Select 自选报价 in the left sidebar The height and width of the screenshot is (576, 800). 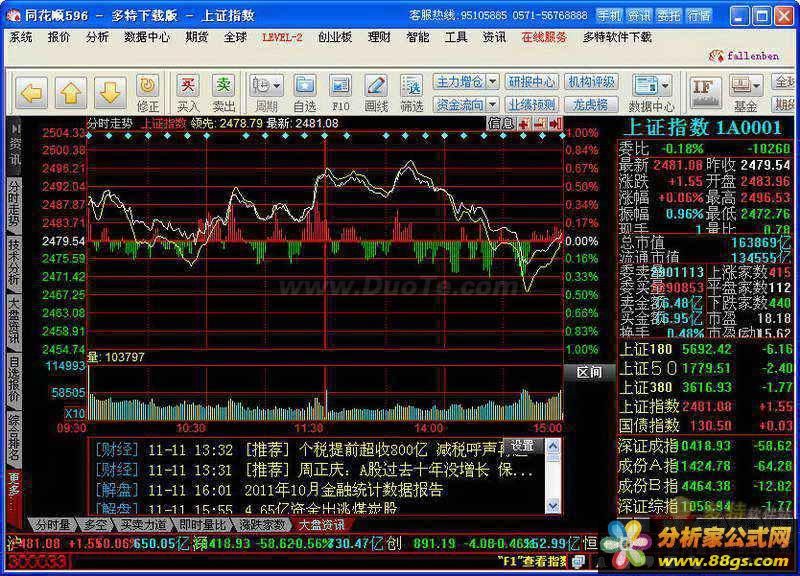pyautogui.click(x=14, y=379)
